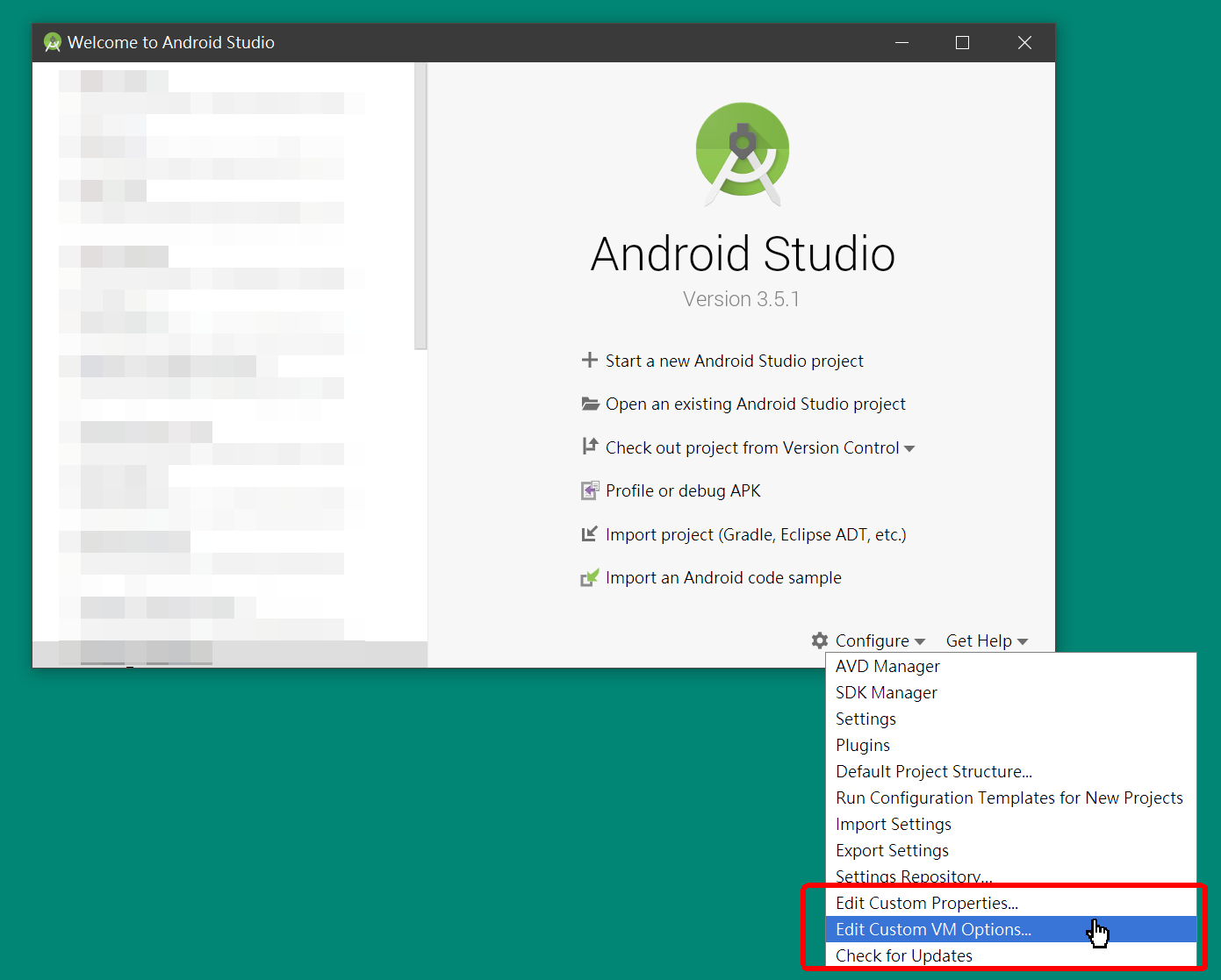Image resolution: width=1221 pixels, height=980 pixels.
Task: Minimize the Welcome to Android Studio window
Action: coord(901,42)
